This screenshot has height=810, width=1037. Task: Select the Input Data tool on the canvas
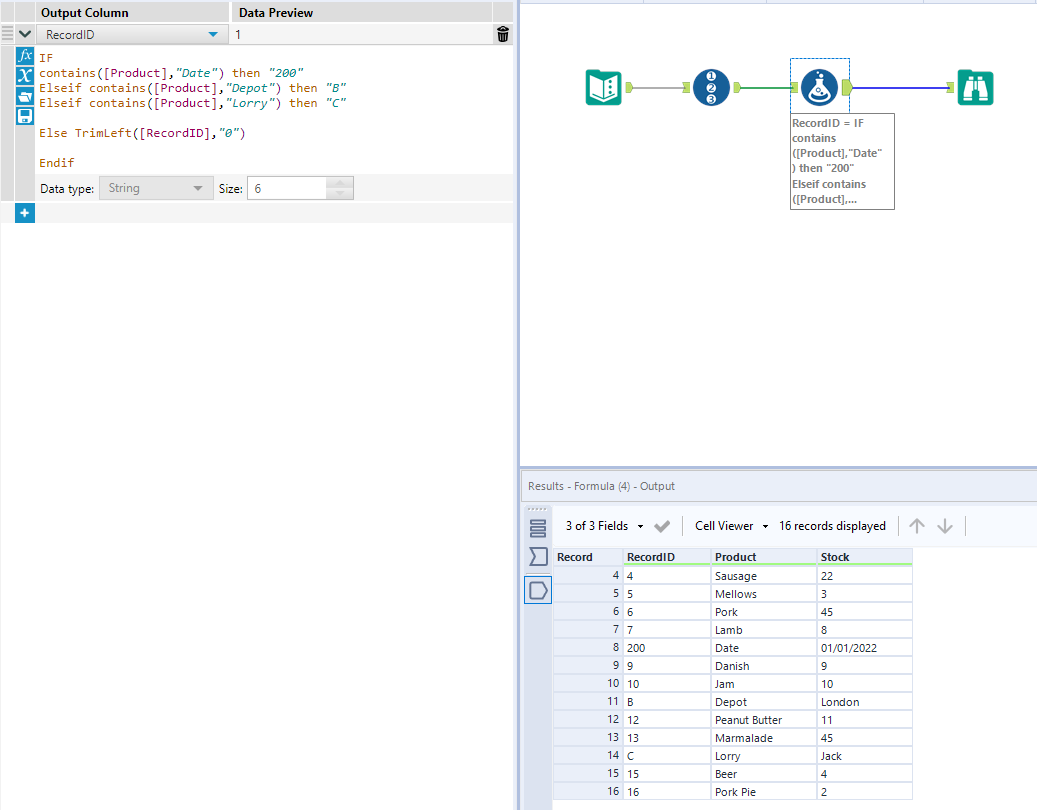[x=600, y=87]
